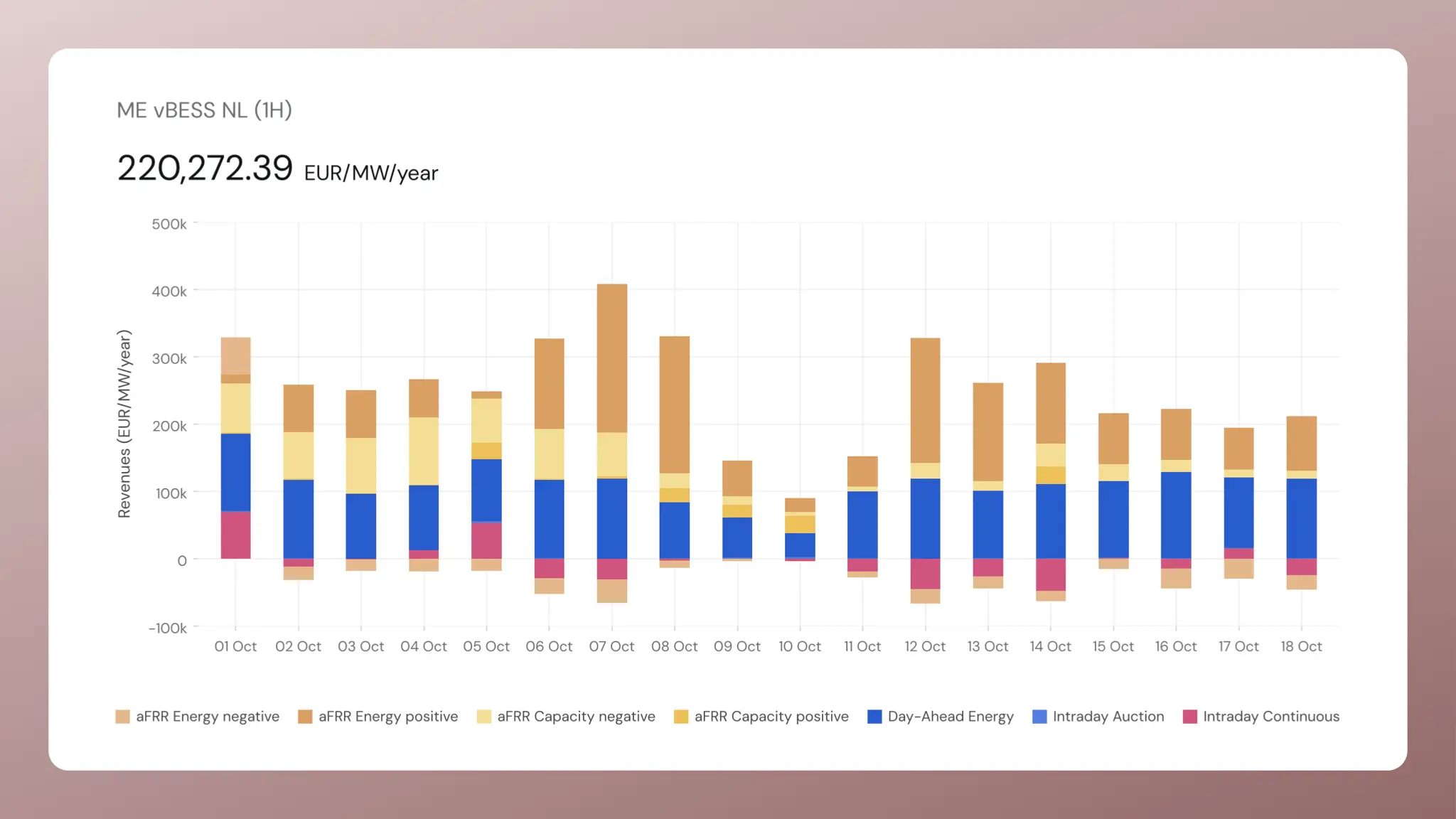Click the EUR/MW/year unit label
Screen dimensions: 1456x819
(371, 173)
